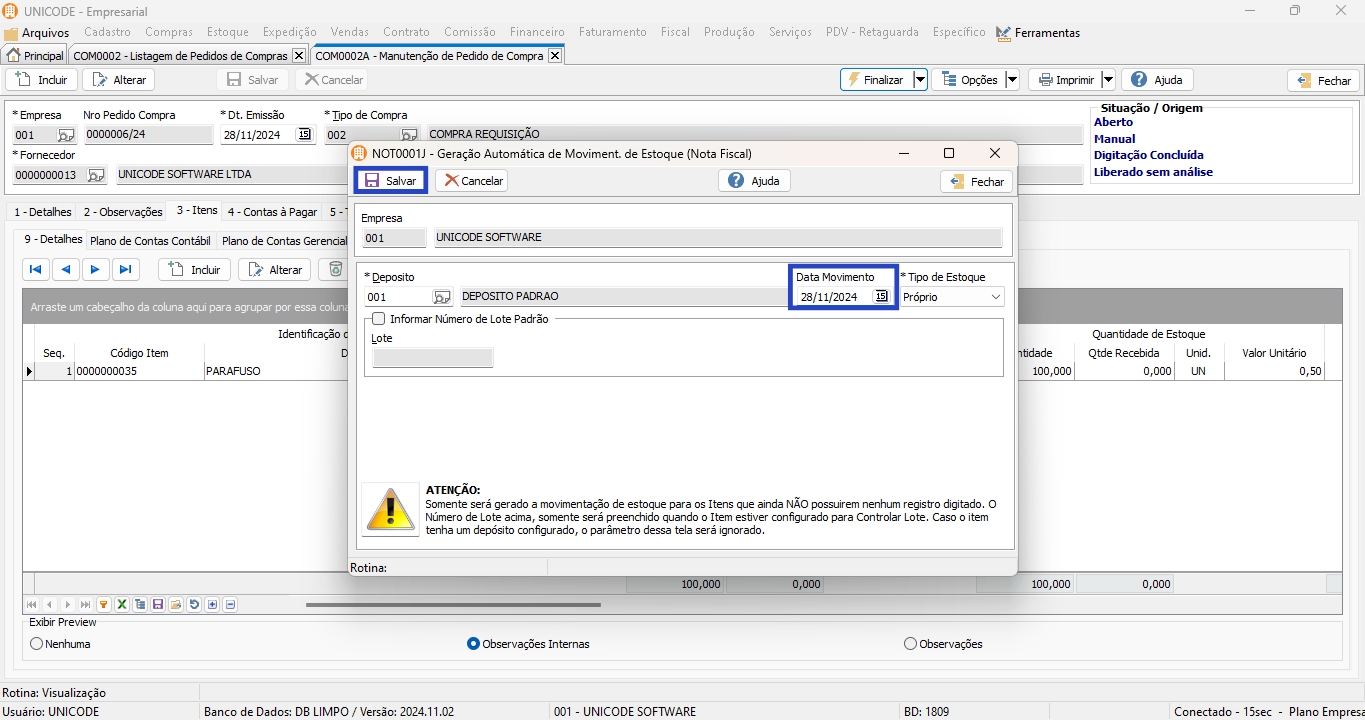Click the calendar icon beside Data Movimento
Image resolution: width=1365 pixels, height=720 pixels.
point(881,297)
